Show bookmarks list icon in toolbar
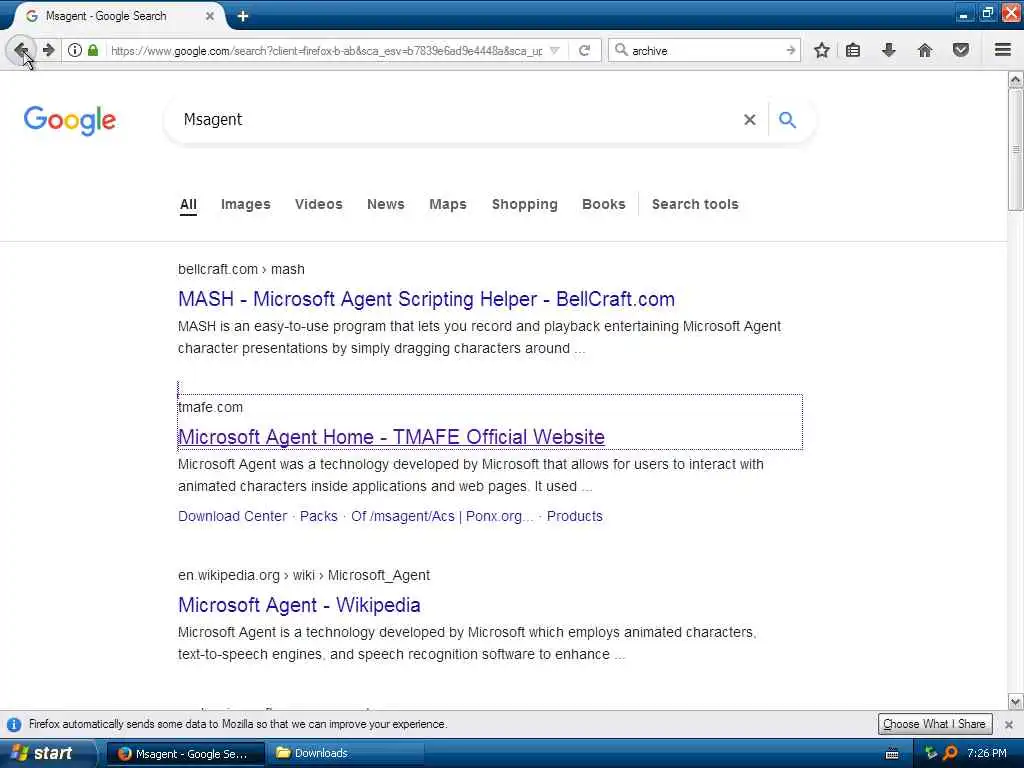 [x=853, y=50]
